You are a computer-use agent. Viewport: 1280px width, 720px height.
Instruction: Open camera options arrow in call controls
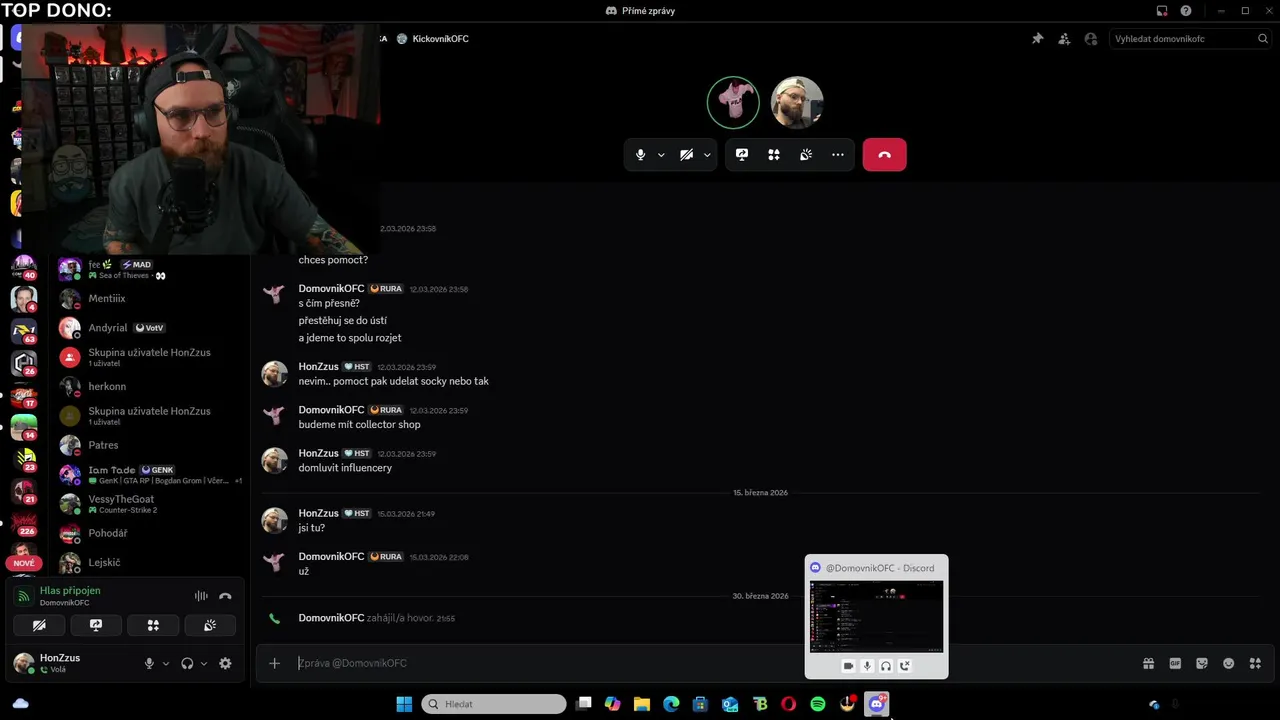707,155
